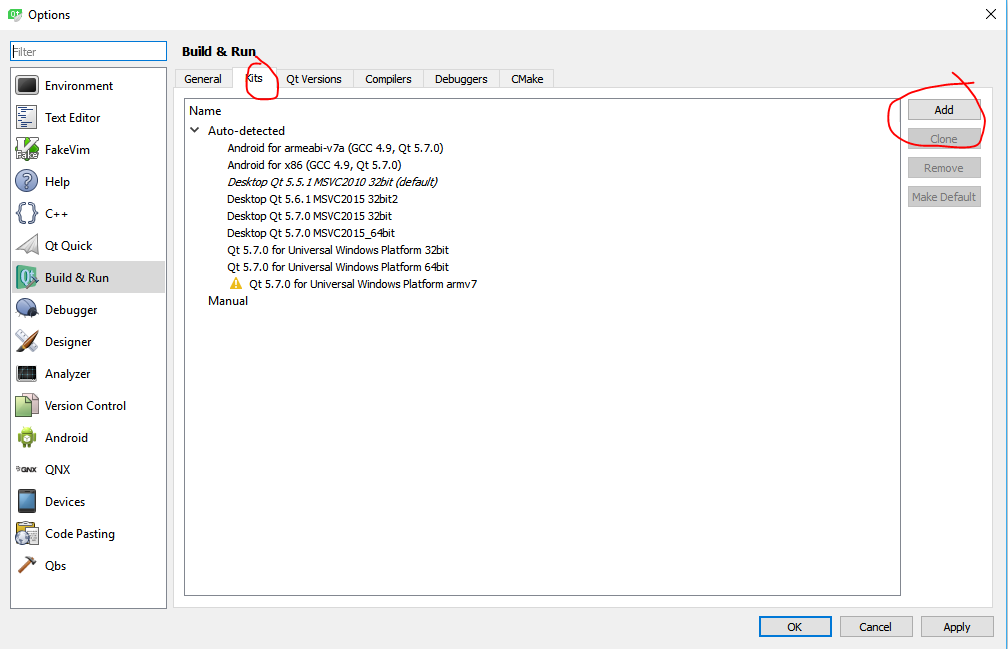This screenshot has width=1008, height=649.
Task: Select Desktop Qt 5.7.0 MSVC2015 32bit kit
Action: tap(309, 216)
